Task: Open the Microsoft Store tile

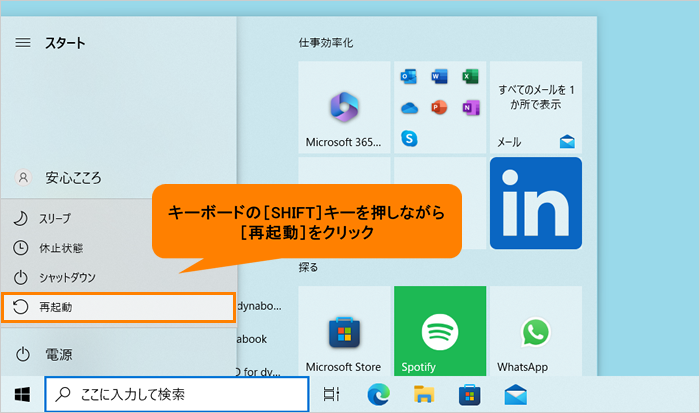Action: (344, 331)
